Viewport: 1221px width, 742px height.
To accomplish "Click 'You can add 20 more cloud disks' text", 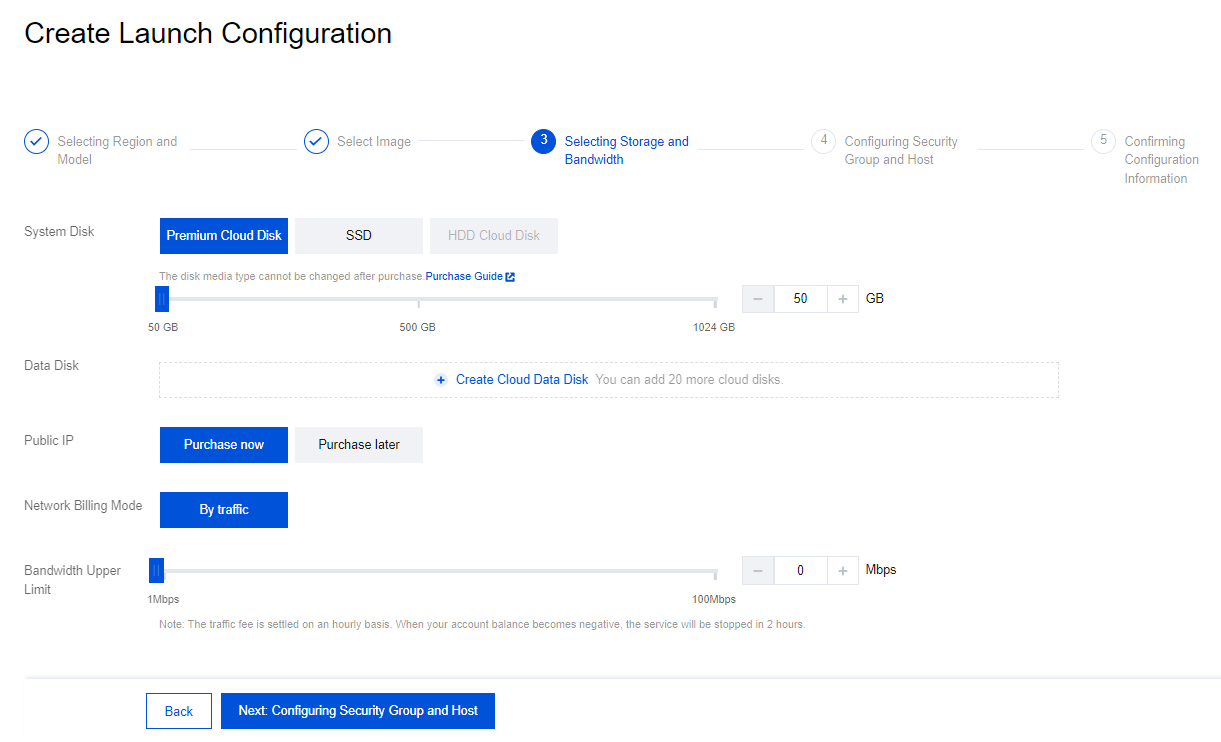I will coord(689,380).
